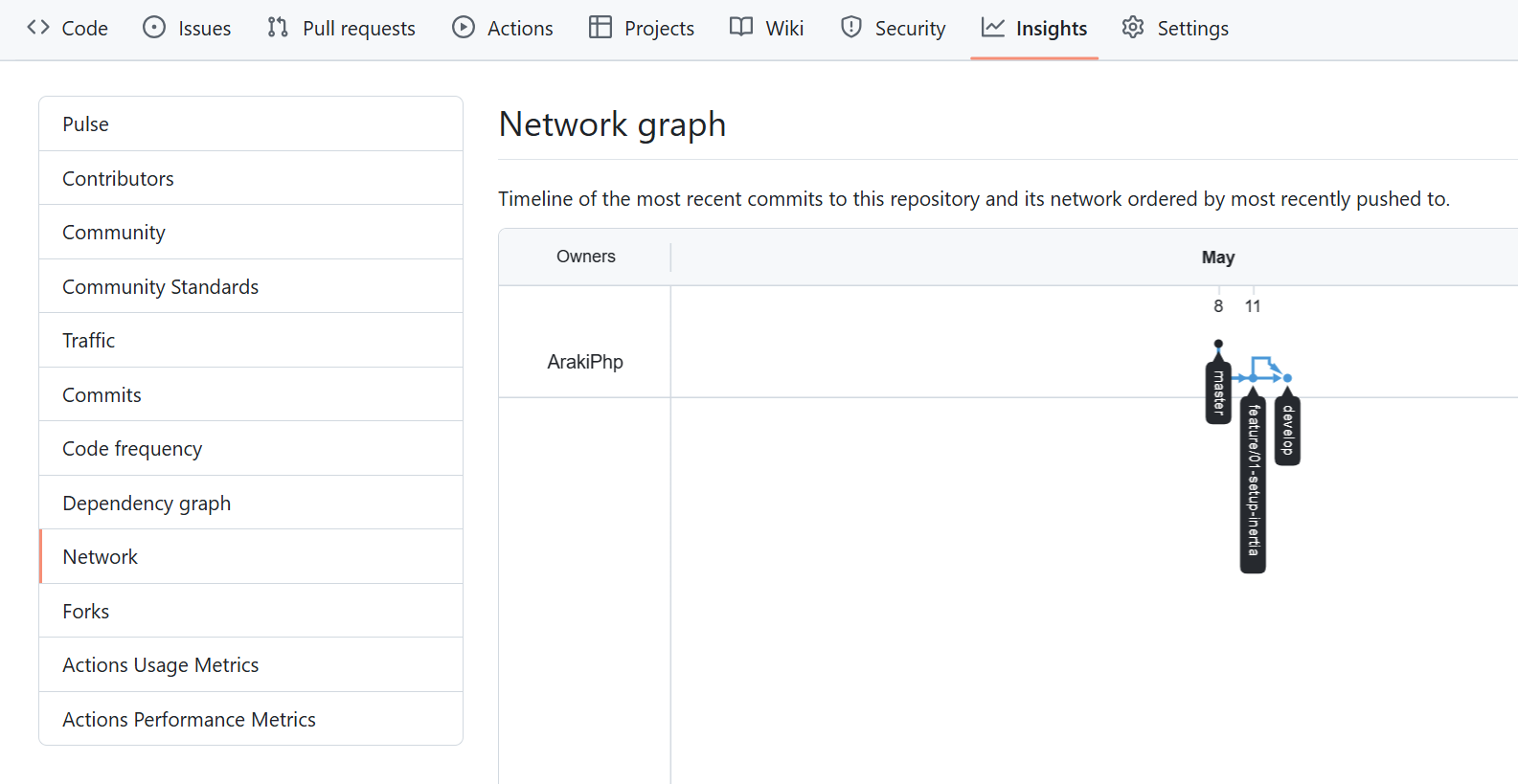Click the Pull requests branch icon
Screen dimensions: 1518x784
[278, 28]
